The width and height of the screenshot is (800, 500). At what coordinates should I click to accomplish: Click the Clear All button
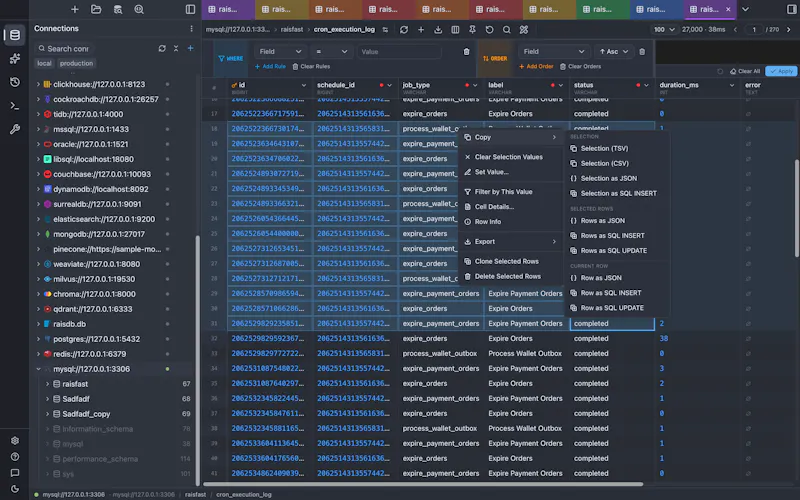coord(745,71)
